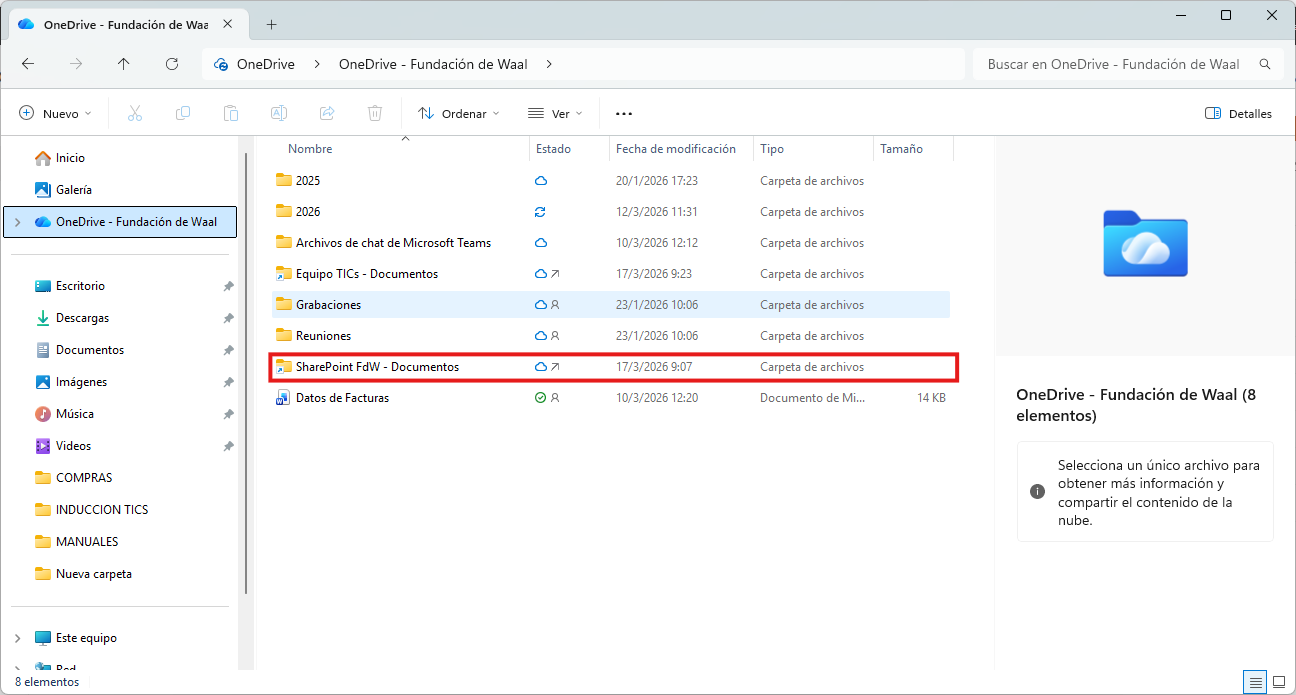Screen dimensions: 1296x695
Task: Sort by the Tipo column header
Action: tap(772, 149)
